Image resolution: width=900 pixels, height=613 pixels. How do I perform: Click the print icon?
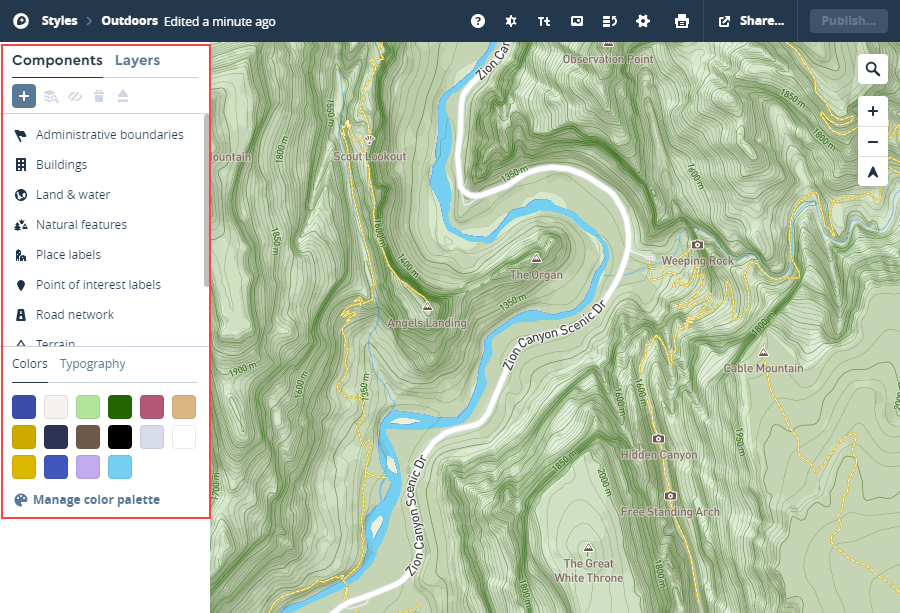(681, 21)
